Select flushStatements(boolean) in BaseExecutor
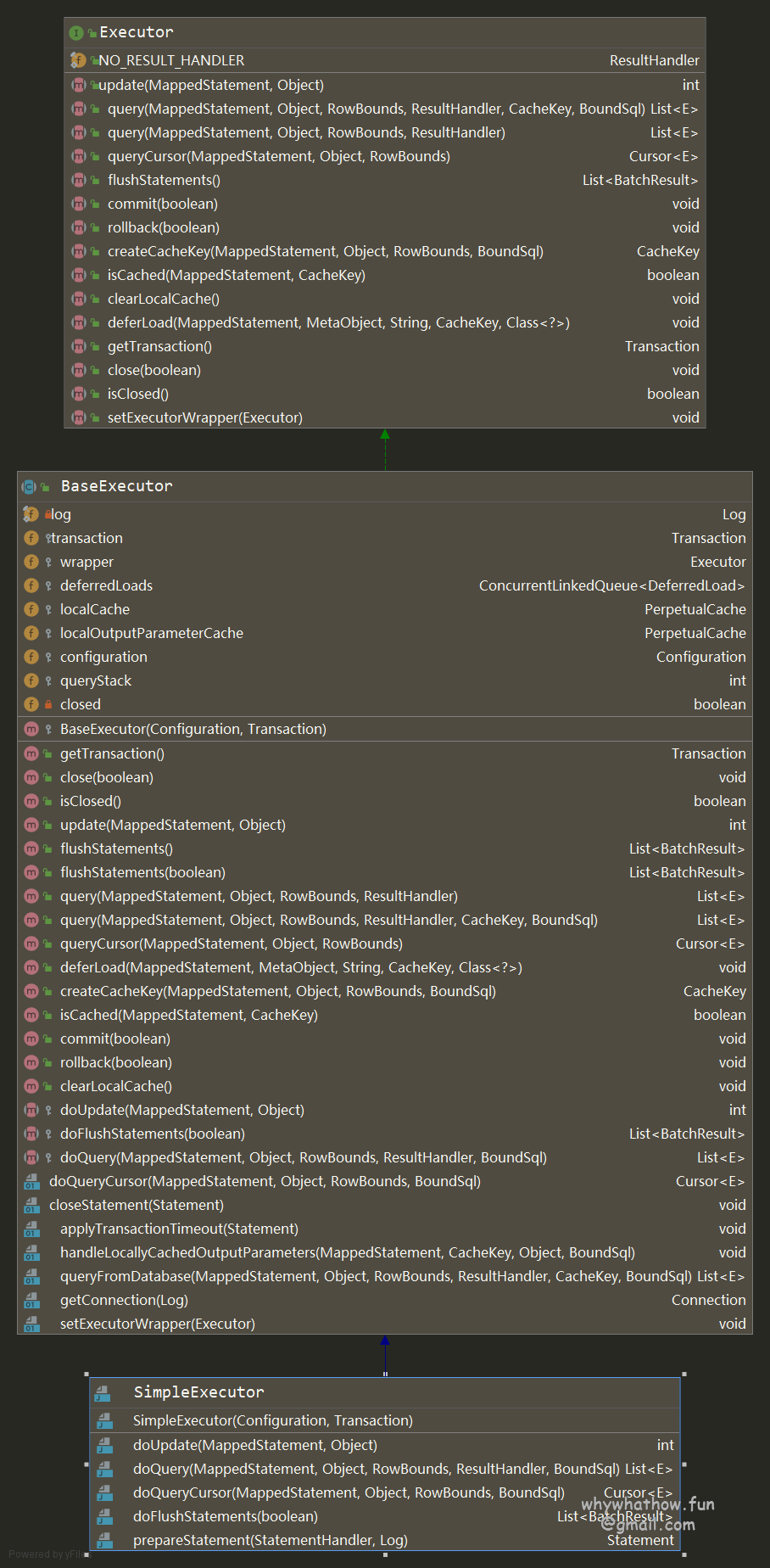The image size is (770, 1568). click(142, 872)
